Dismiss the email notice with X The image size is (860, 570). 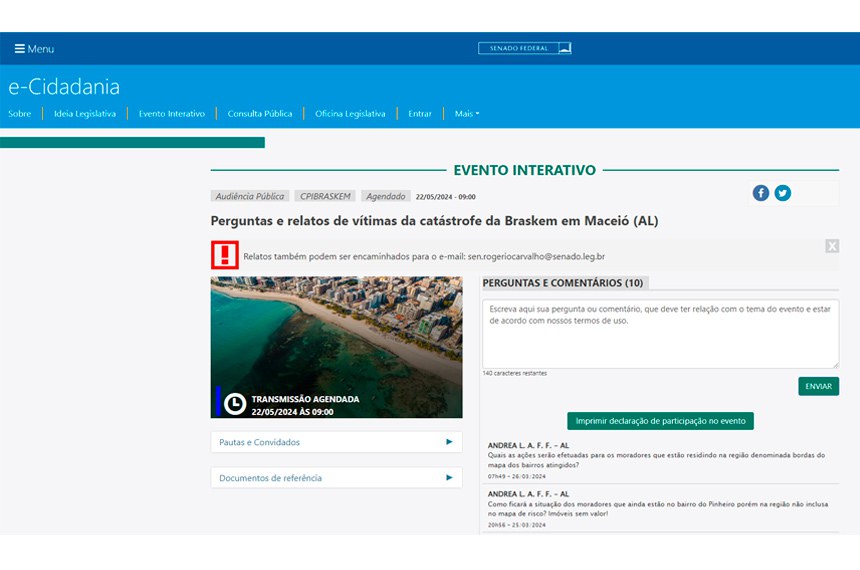[832, 246]
